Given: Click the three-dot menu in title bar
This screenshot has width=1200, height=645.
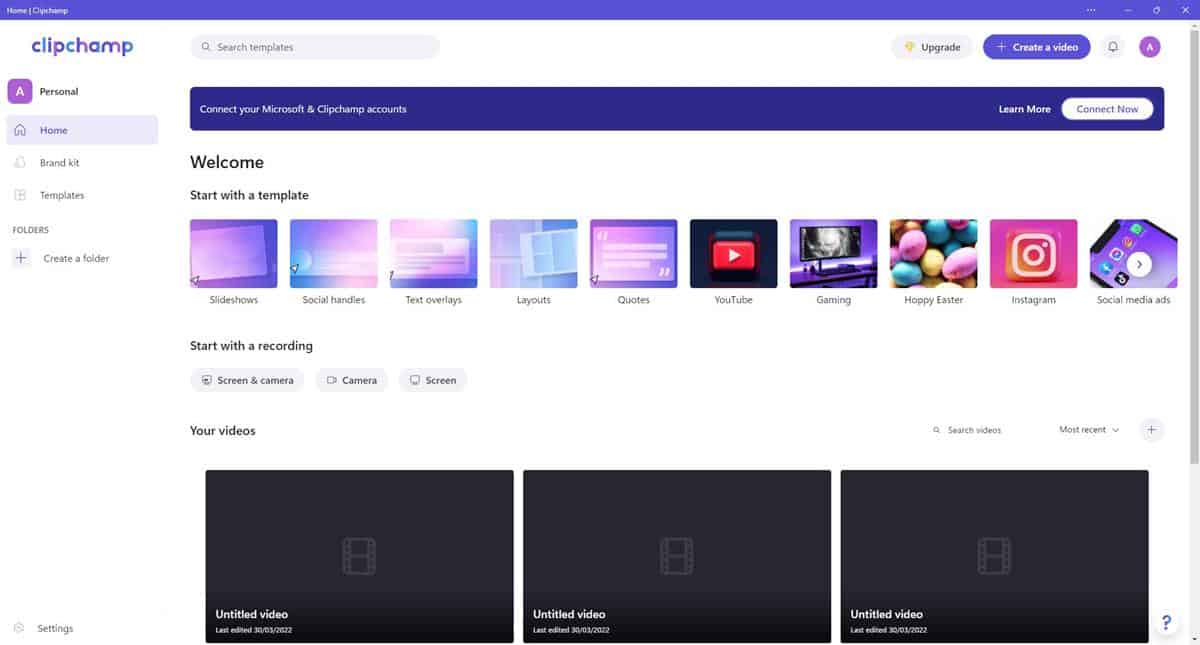Looking at the screenshot, I should (x=1091, y=10).
